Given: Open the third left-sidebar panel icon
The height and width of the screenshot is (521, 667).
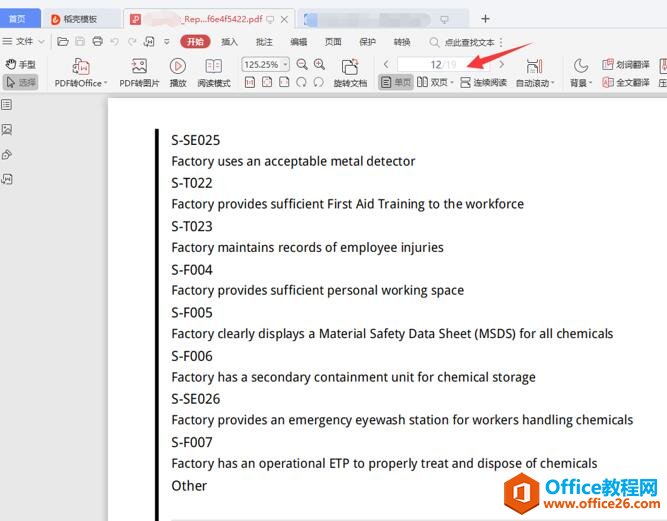Looking at the screenshot, I should pyautogui.click(x=6, y=154).
